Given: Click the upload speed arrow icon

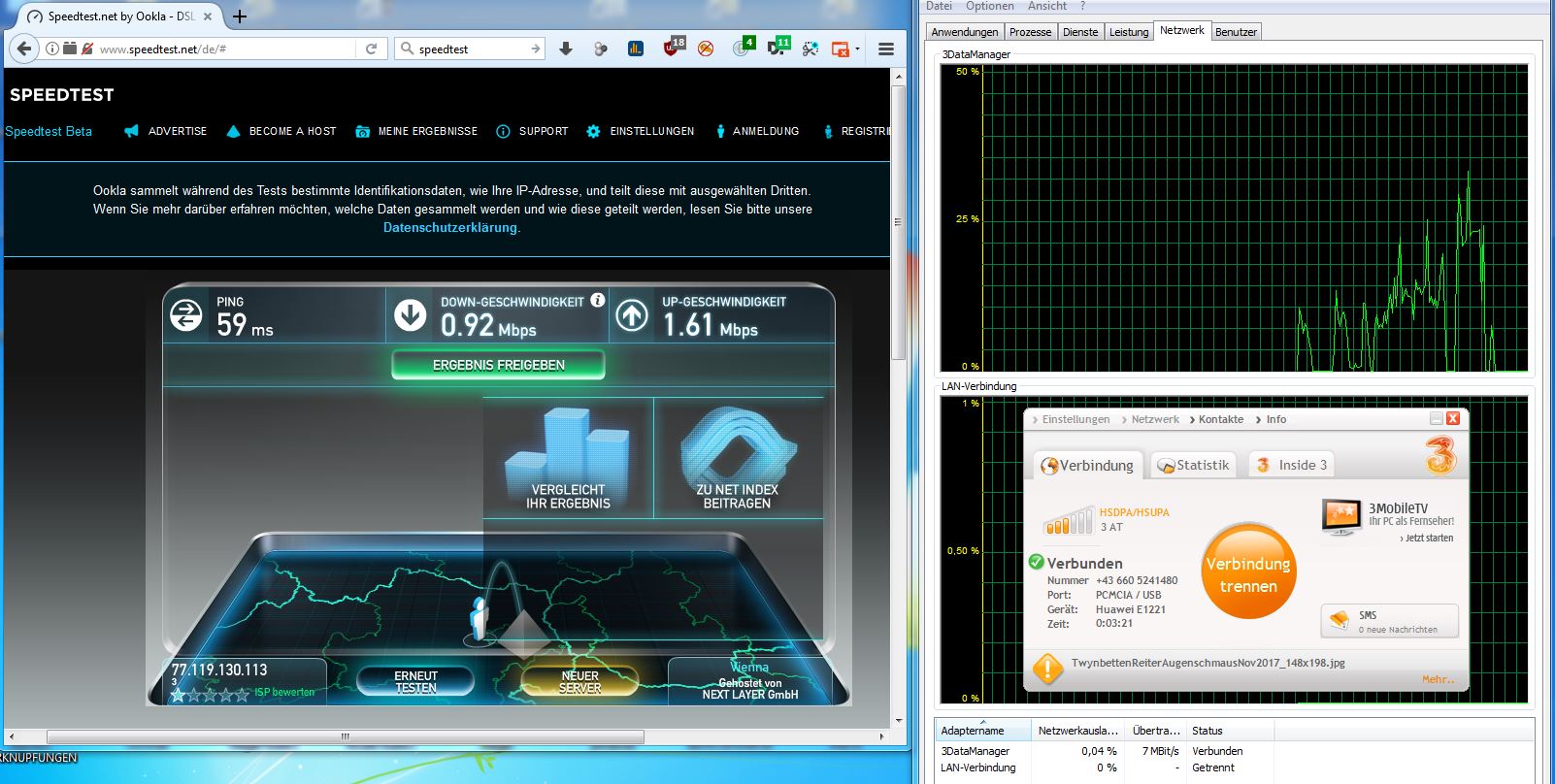Looking at the screenshot, I should [x=632, y=315].
